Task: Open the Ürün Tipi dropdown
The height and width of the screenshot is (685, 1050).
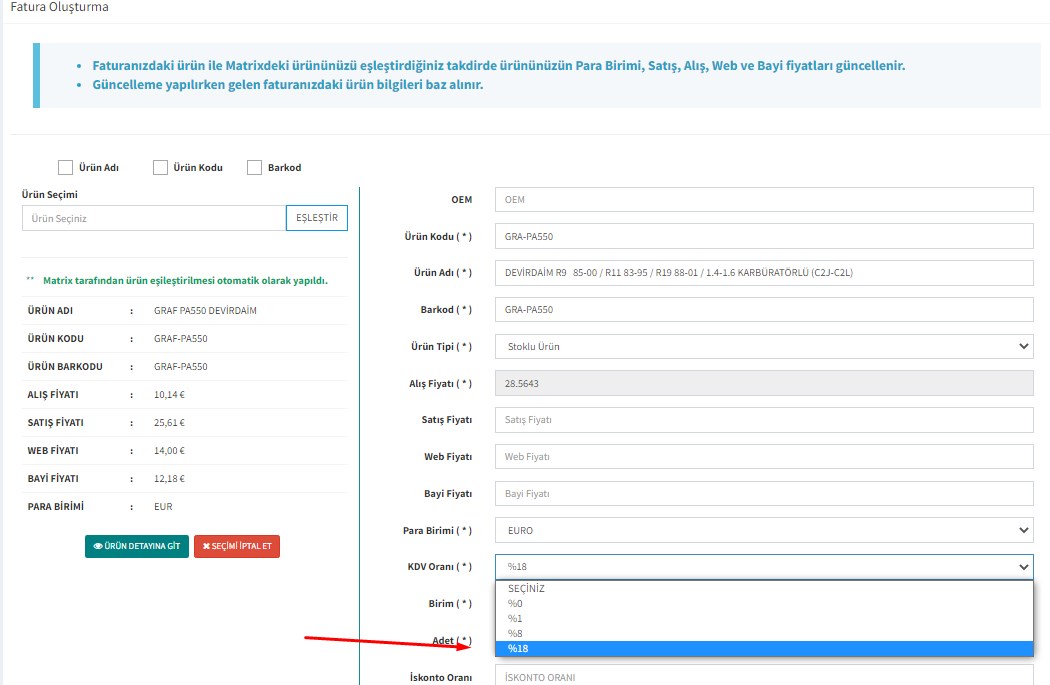Action: tap(764, 347)
